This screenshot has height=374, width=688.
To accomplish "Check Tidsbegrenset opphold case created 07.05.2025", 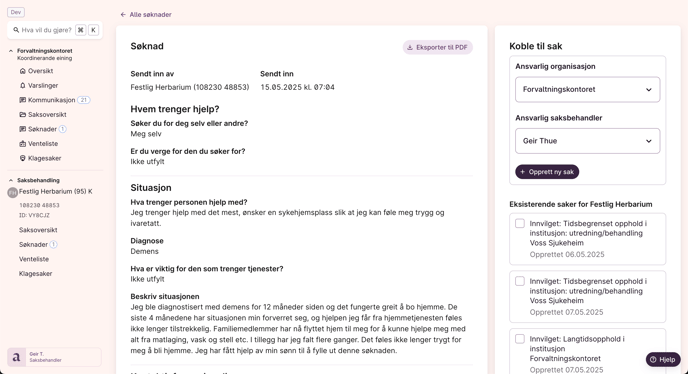I will 520,281.
